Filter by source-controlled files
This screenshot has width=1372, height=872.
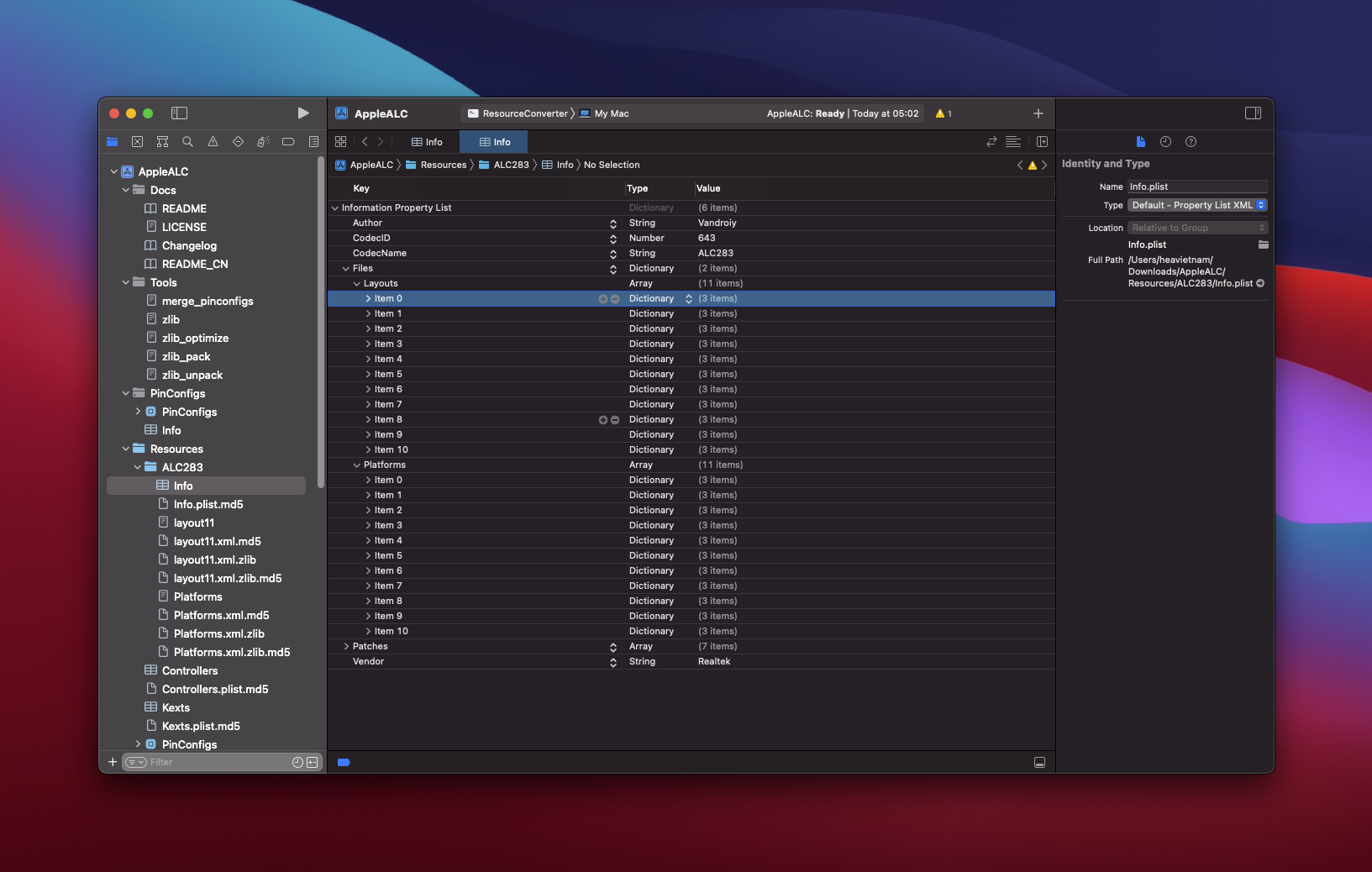pos(313,762)
